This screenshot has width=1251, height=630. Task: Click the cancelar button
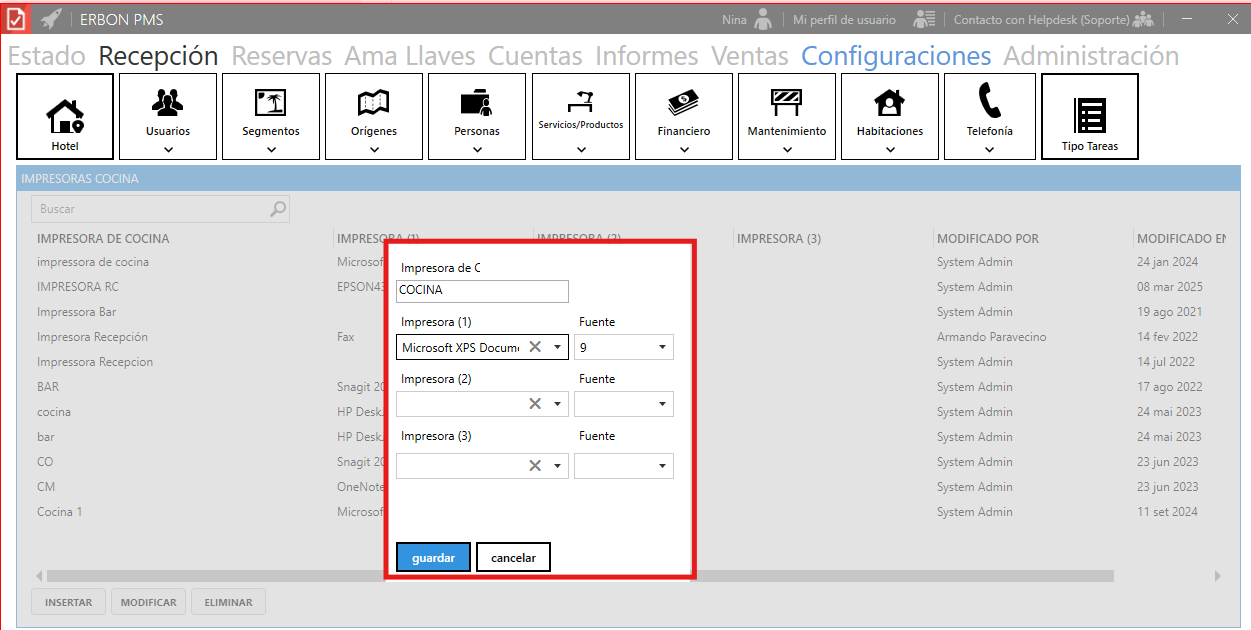point(513,557)
